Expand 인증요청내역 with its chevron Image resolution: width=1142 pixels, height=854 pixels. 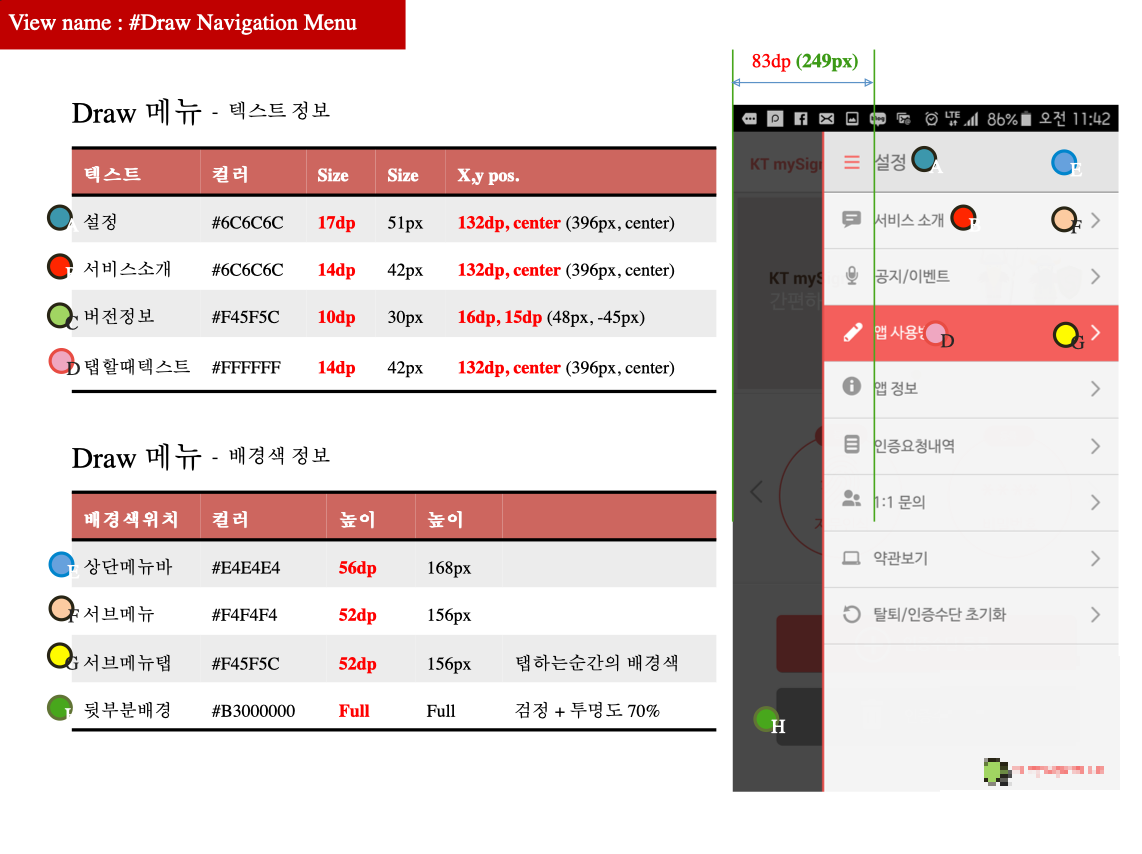(1096, 446)
